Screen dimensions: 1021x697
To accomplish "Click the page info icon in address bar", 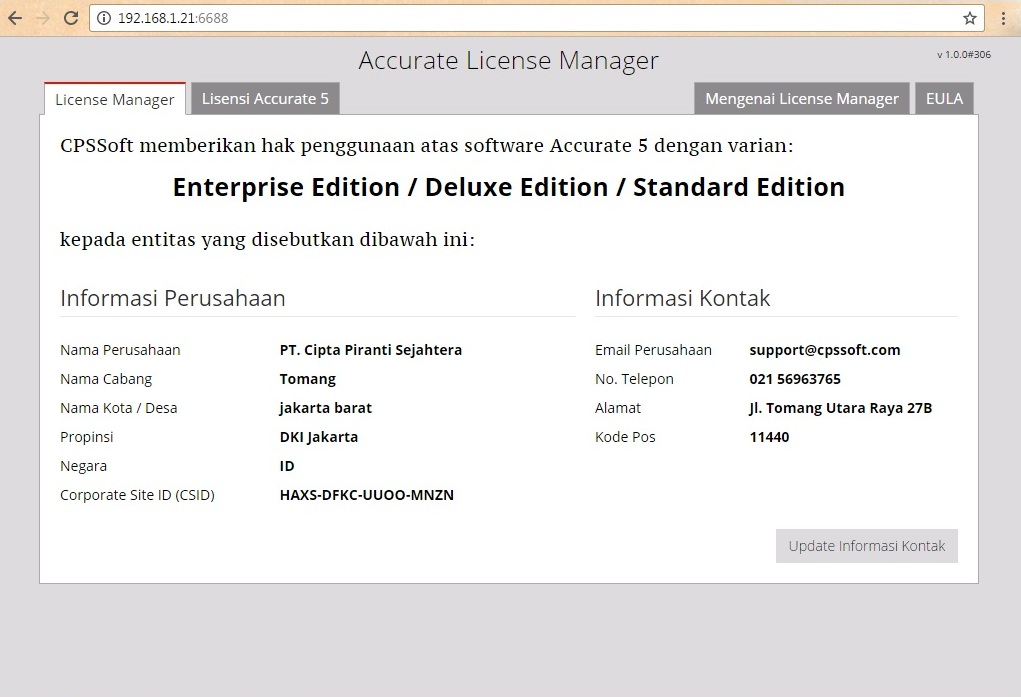I will point(104,17).
